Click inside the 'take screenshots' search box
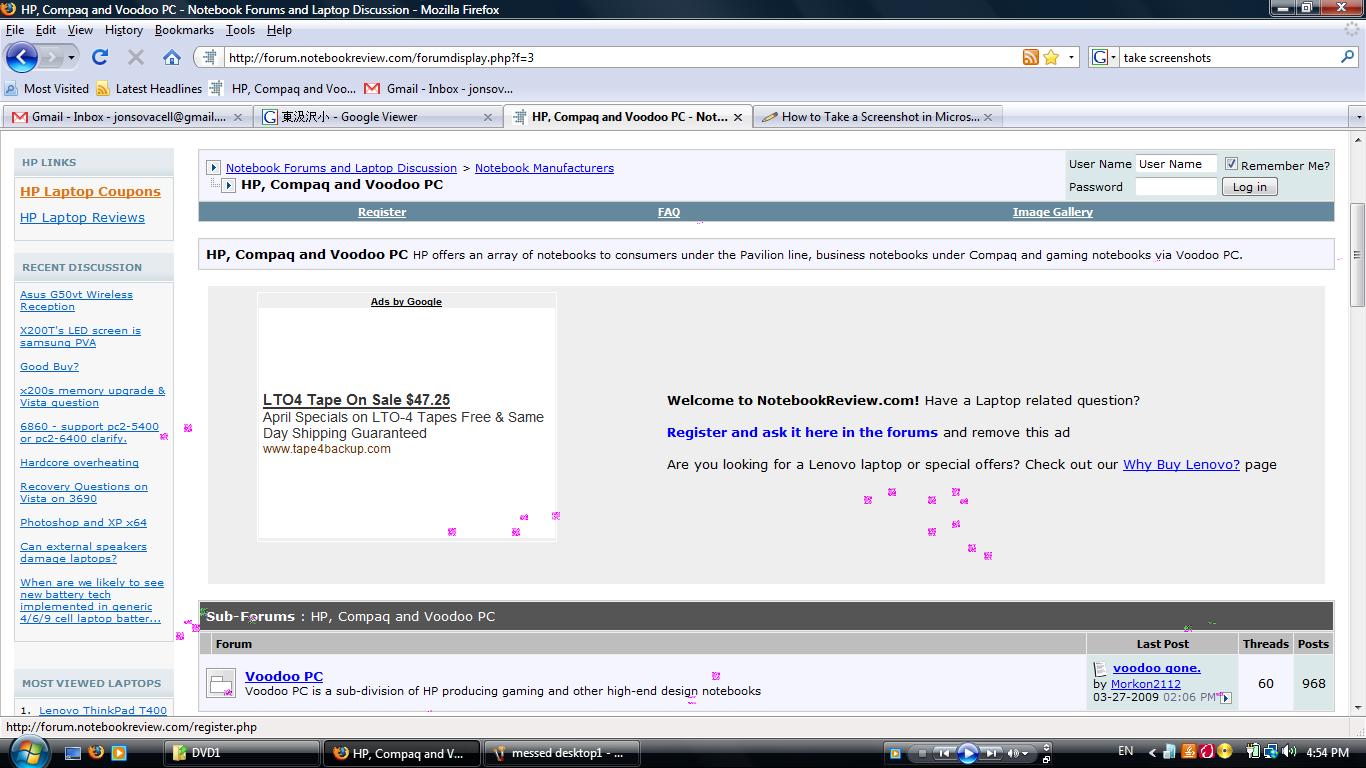Screen dimensions: 1366x768 click(1228, 57)
